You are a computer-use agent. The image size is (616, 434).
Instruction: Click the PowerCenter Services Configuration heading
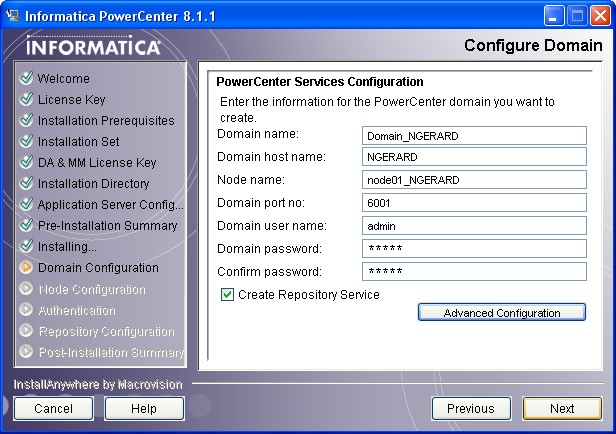(320, 81)
